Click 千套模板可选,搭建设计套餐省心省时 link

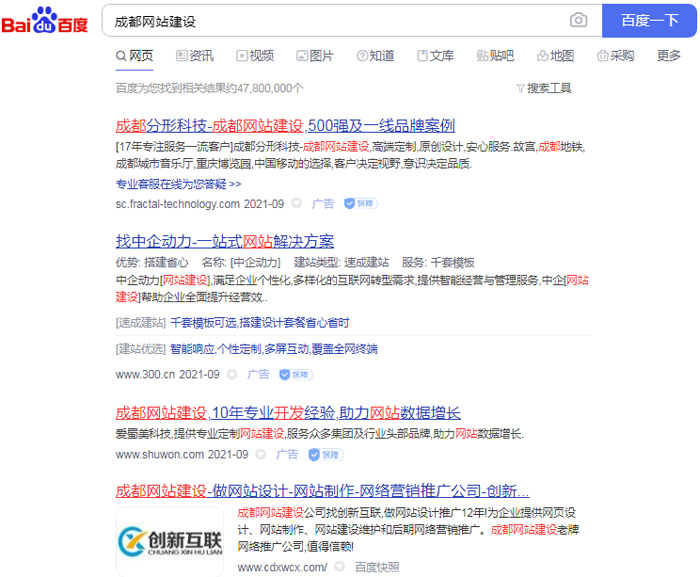click(260, 322)
